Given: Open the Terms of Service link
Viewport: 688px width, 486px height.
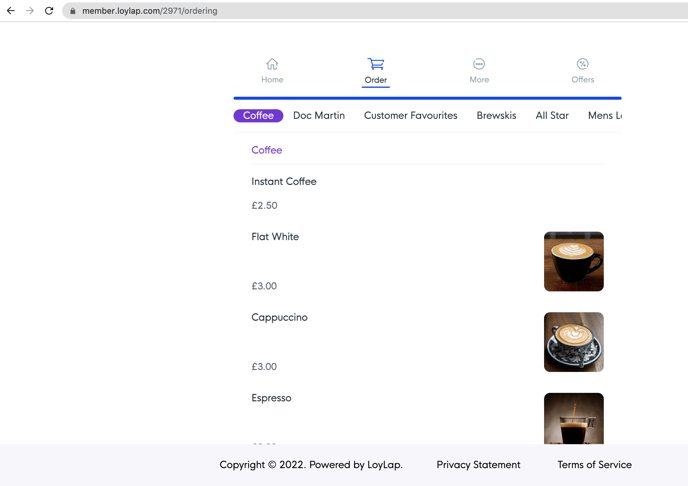Looking at the screenshot, I should click(595, 465).
